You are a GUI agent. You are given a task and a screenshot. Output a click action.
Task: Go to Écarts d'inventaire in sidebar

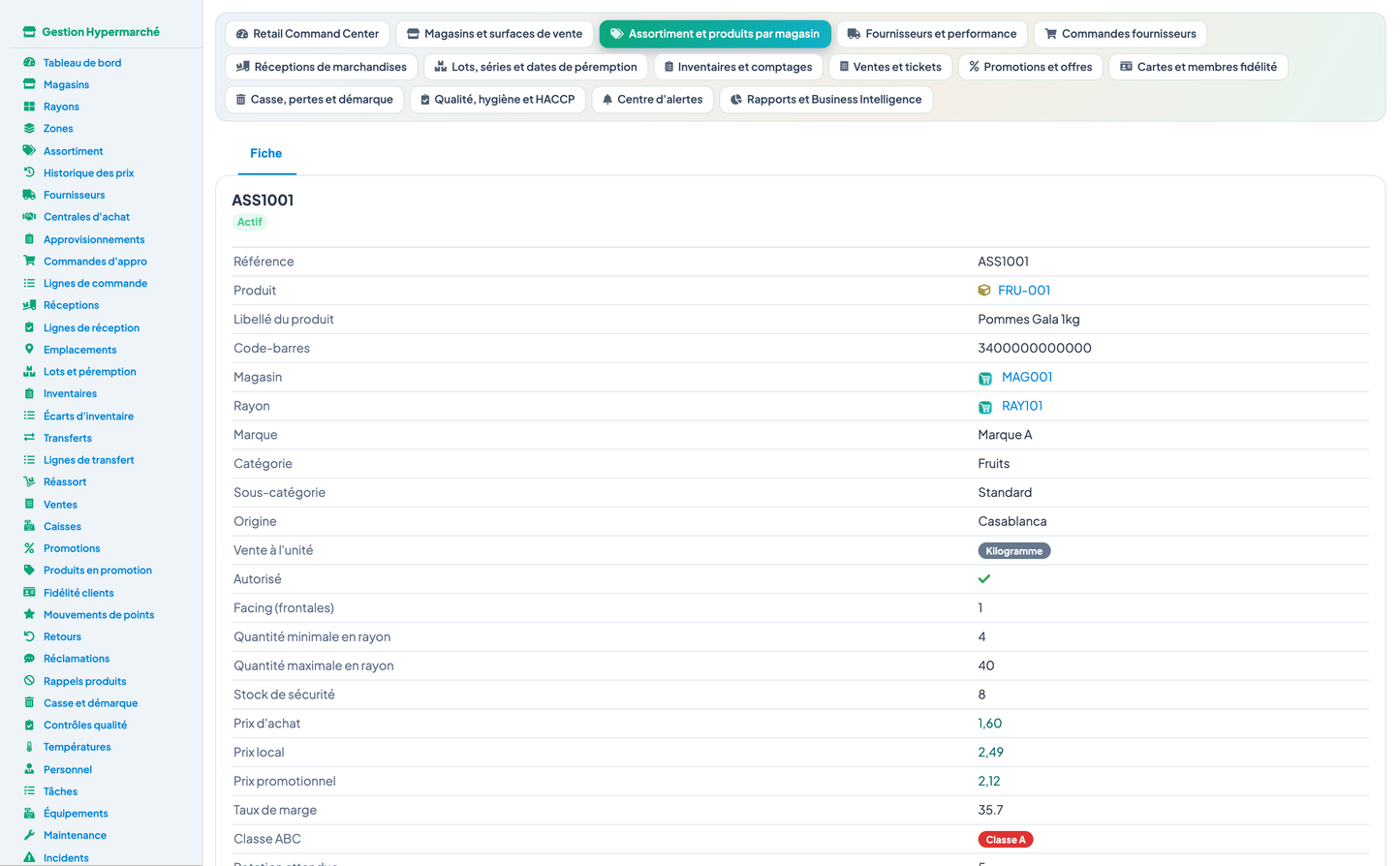click(88, 416)
